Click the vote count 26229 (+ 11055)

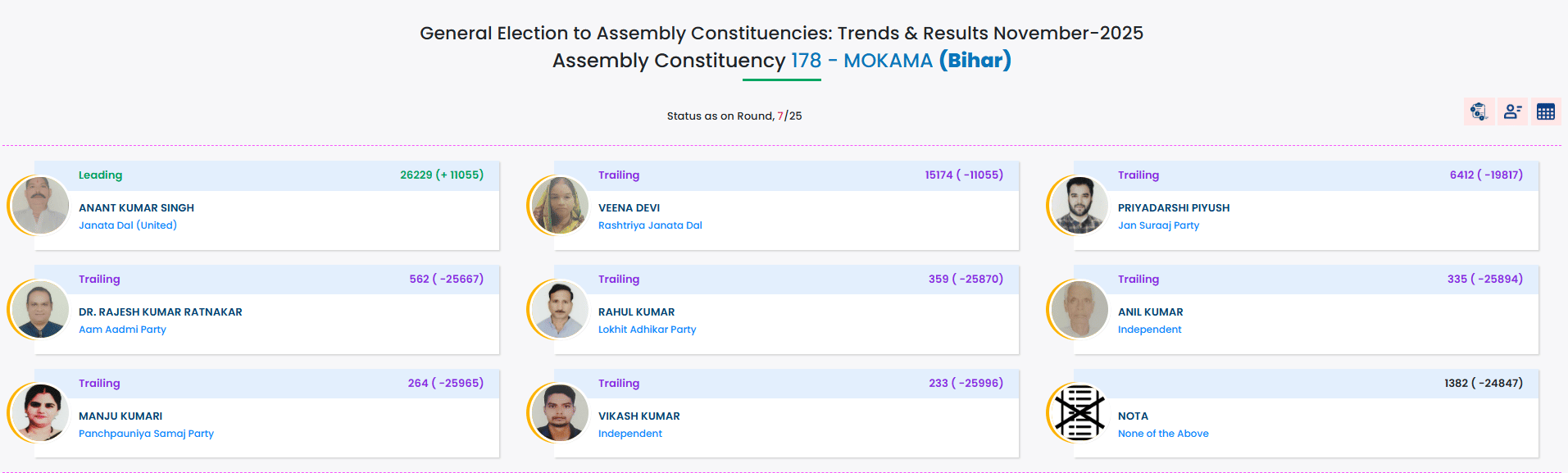pyautogui.click(x=442, y=175)
